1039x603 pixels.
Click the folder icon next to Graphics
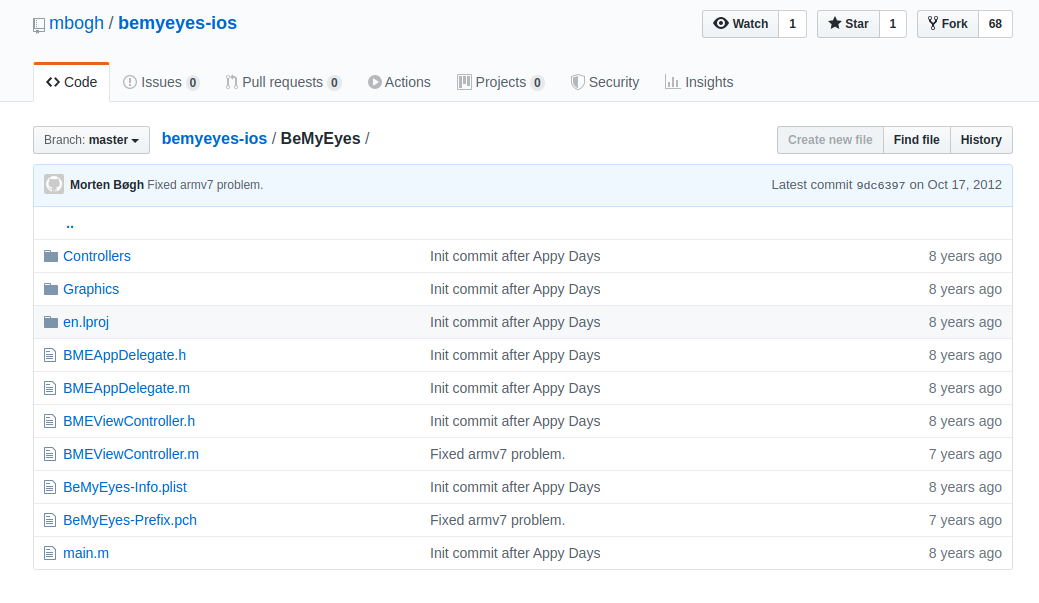51,289
